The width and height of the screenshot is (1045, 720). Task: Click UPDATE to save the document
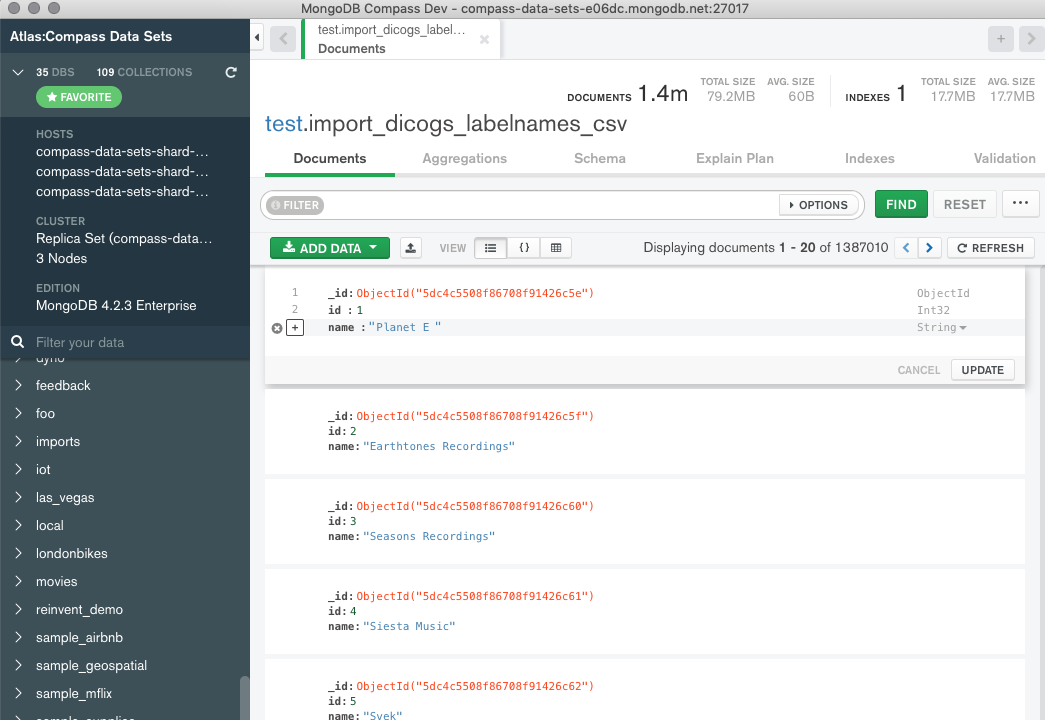pos(982,370)
